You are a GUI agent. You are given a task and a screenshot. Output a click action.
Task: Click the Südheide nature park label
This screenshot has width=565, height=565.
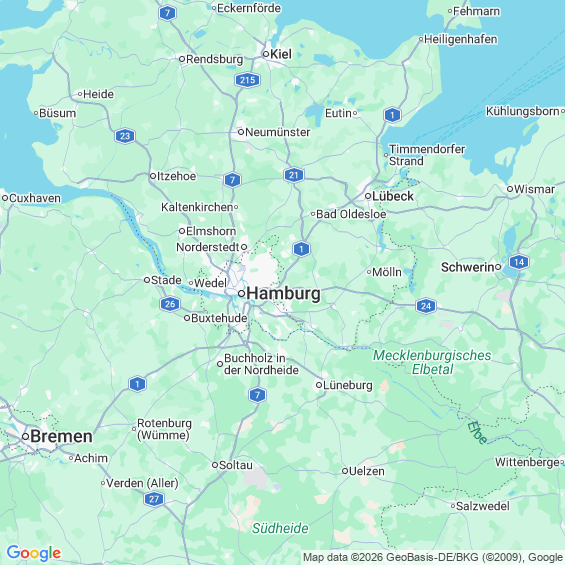click(x=280, y=528)
